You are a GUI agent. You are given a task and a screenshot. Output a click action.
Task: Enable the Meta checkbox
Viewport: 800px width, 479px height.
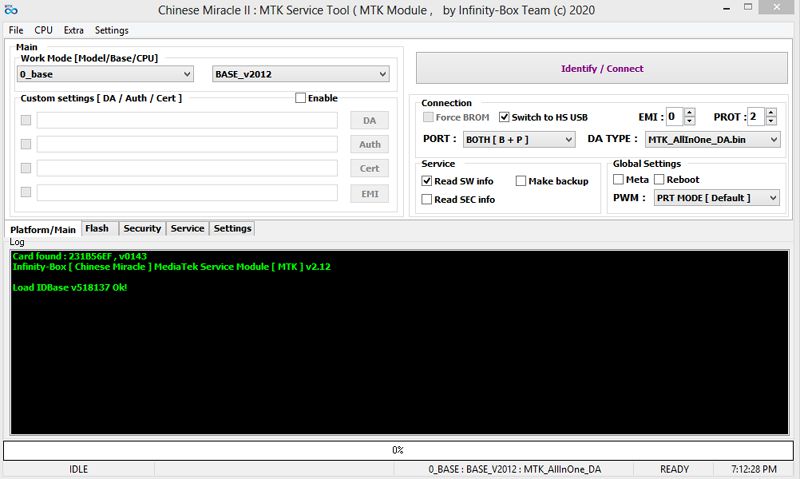point(618,180)
